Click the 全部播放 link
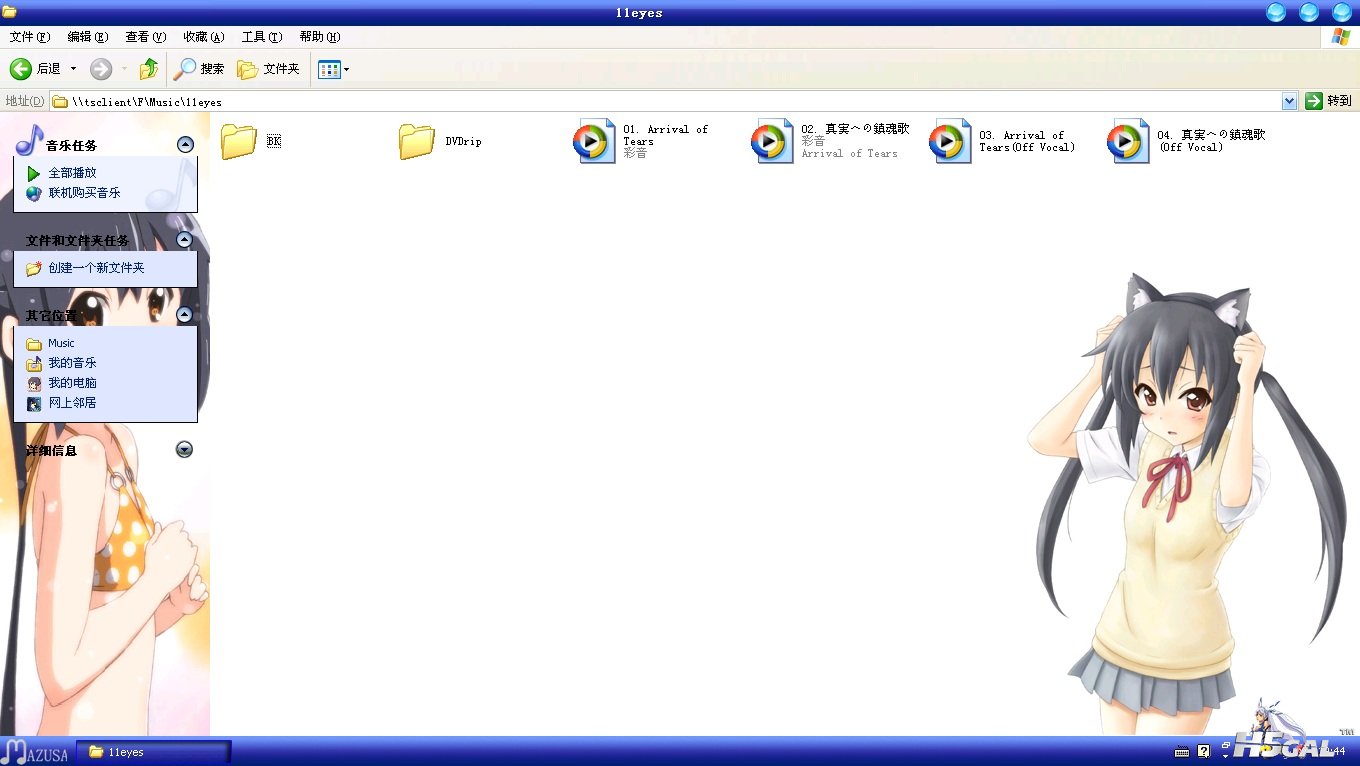 pyautogui.click(x=72, y=173)
